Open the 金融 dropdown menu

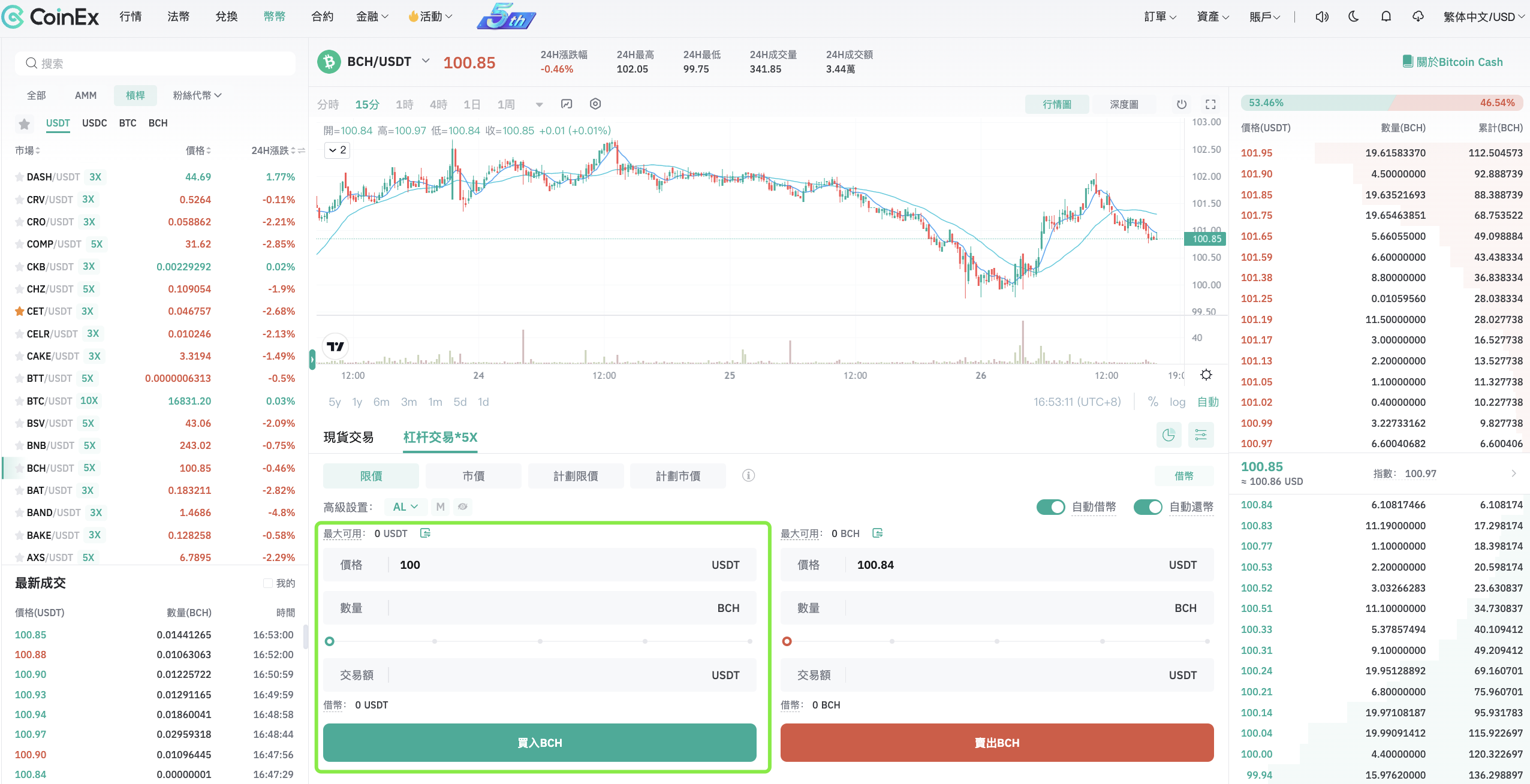(x=372, y=17)
